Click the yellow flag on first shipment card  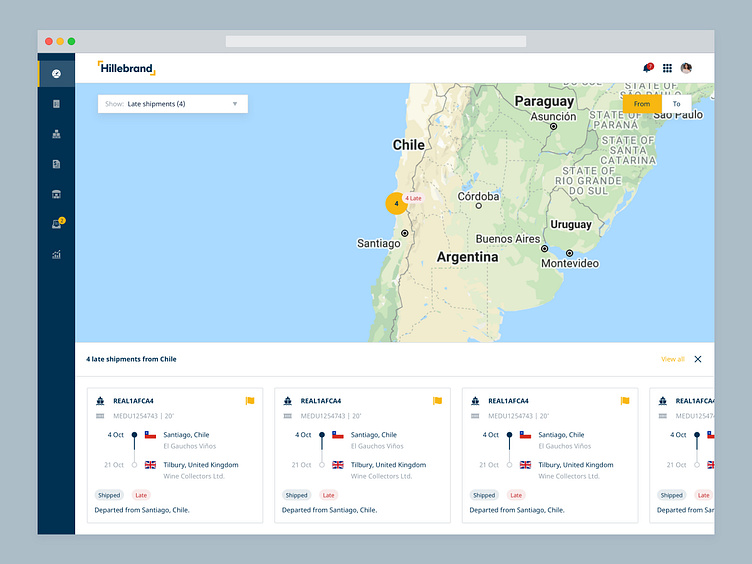250,401
